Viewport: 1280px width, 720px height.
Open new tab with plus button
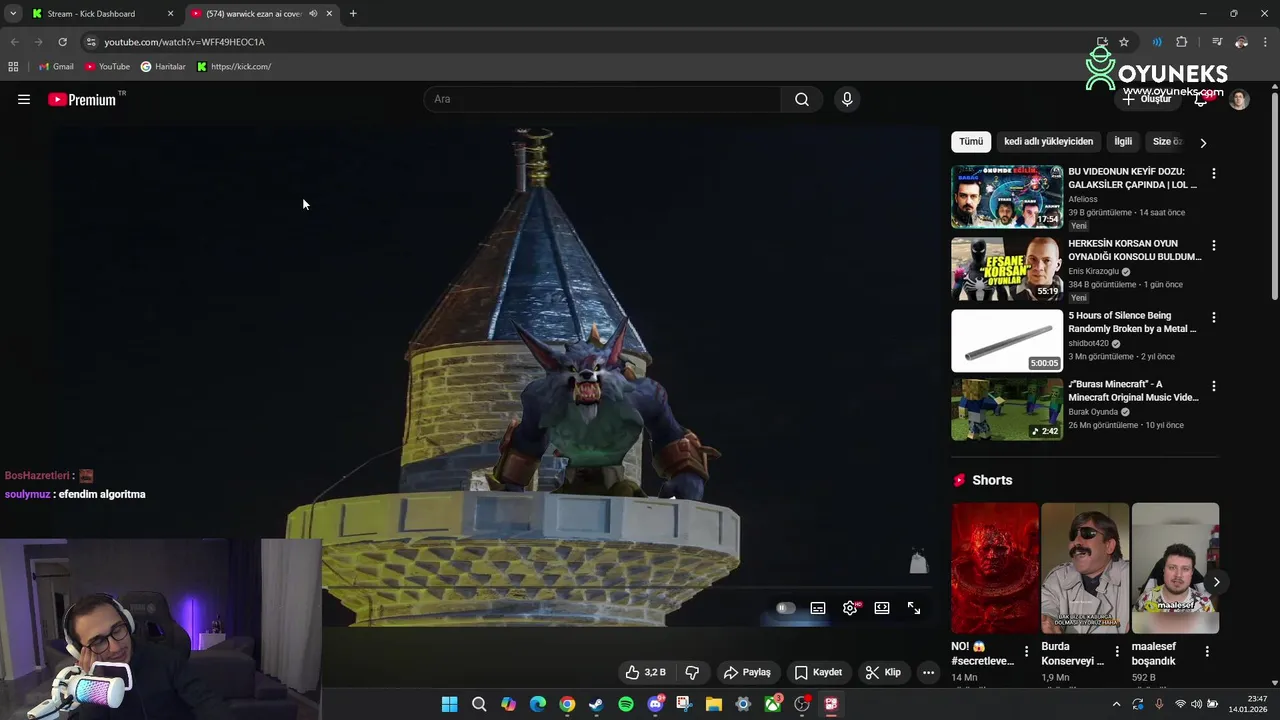click(x=353, y=14)
